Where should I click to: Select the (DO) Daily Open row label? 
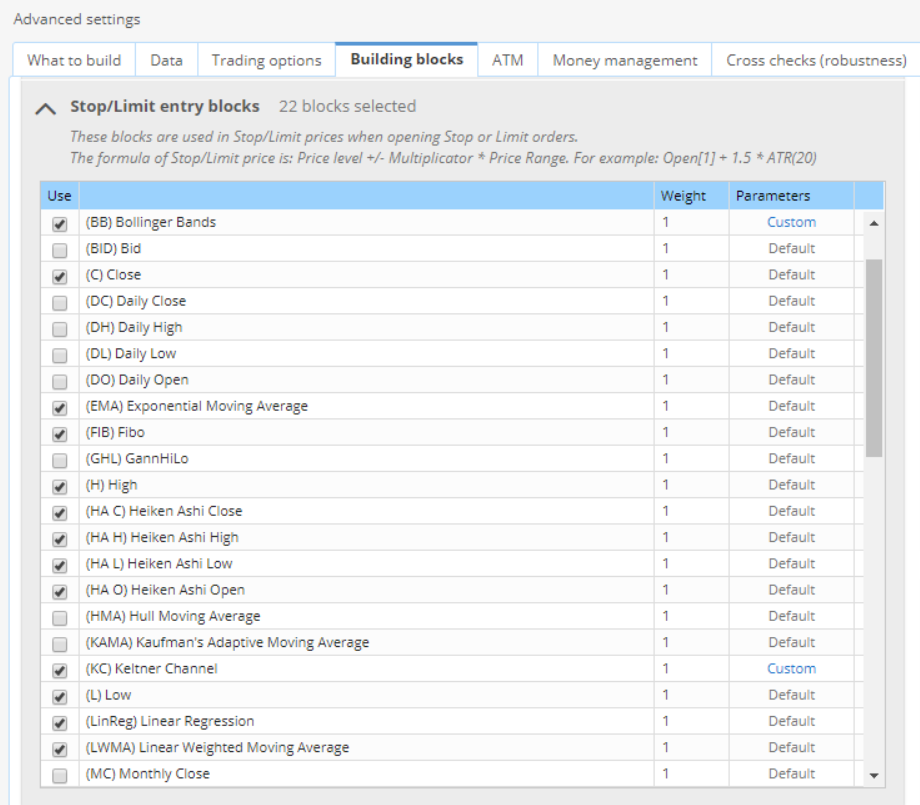click(x=137, y=380)
